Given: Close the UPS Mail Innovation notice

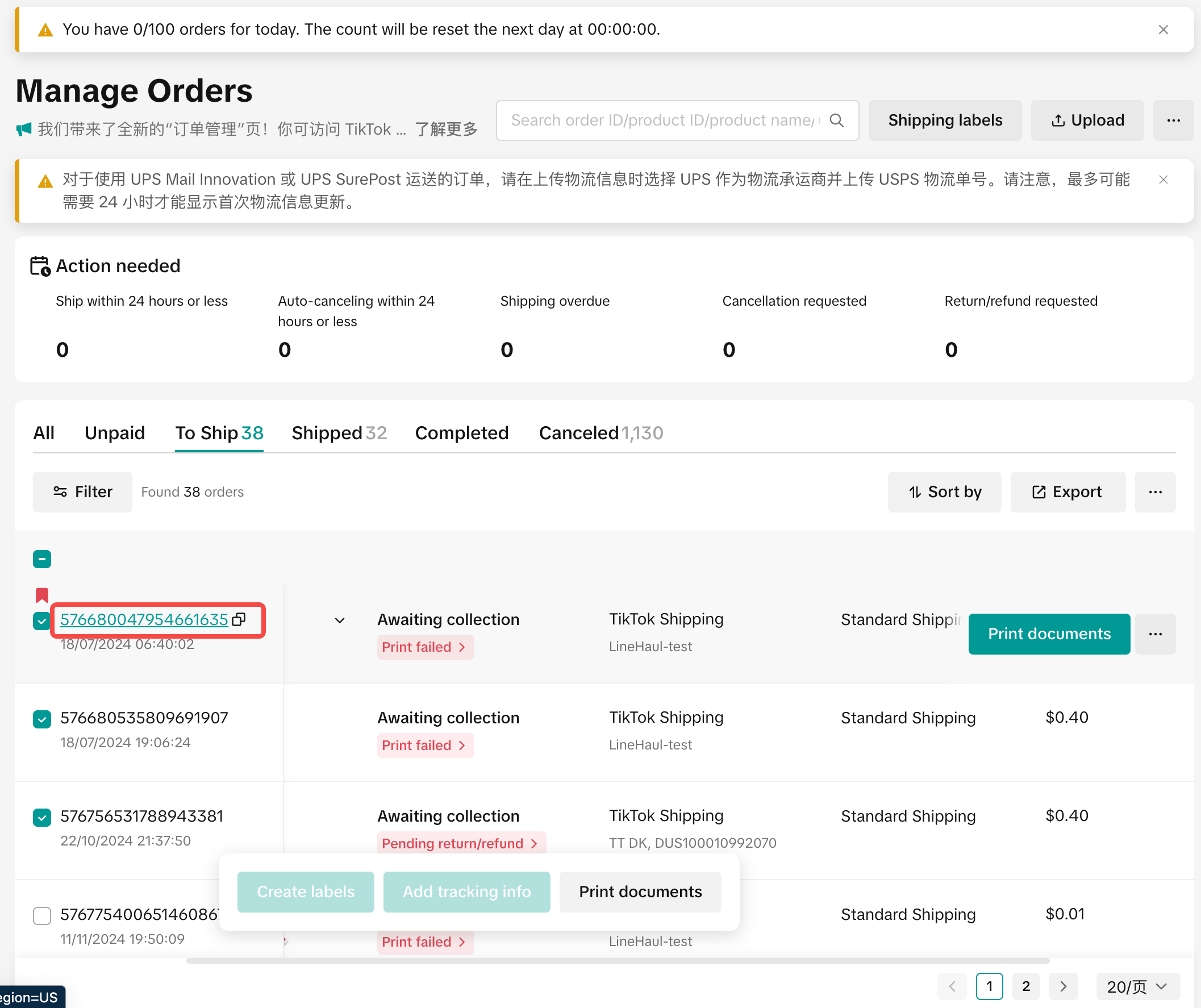Looking at the screenshot, I should [x=1163, y=180].
